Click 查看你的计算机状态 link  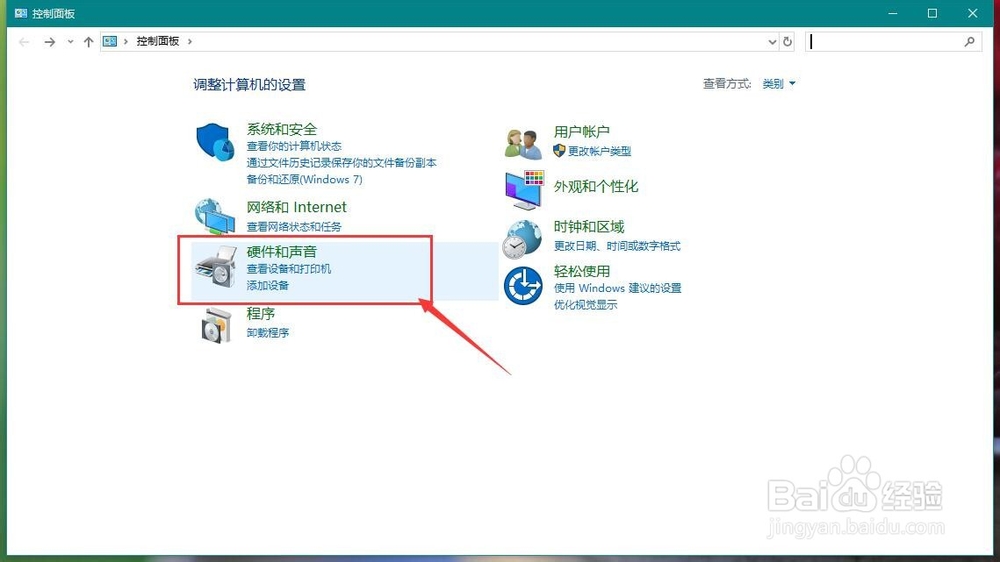click(293, 146)
